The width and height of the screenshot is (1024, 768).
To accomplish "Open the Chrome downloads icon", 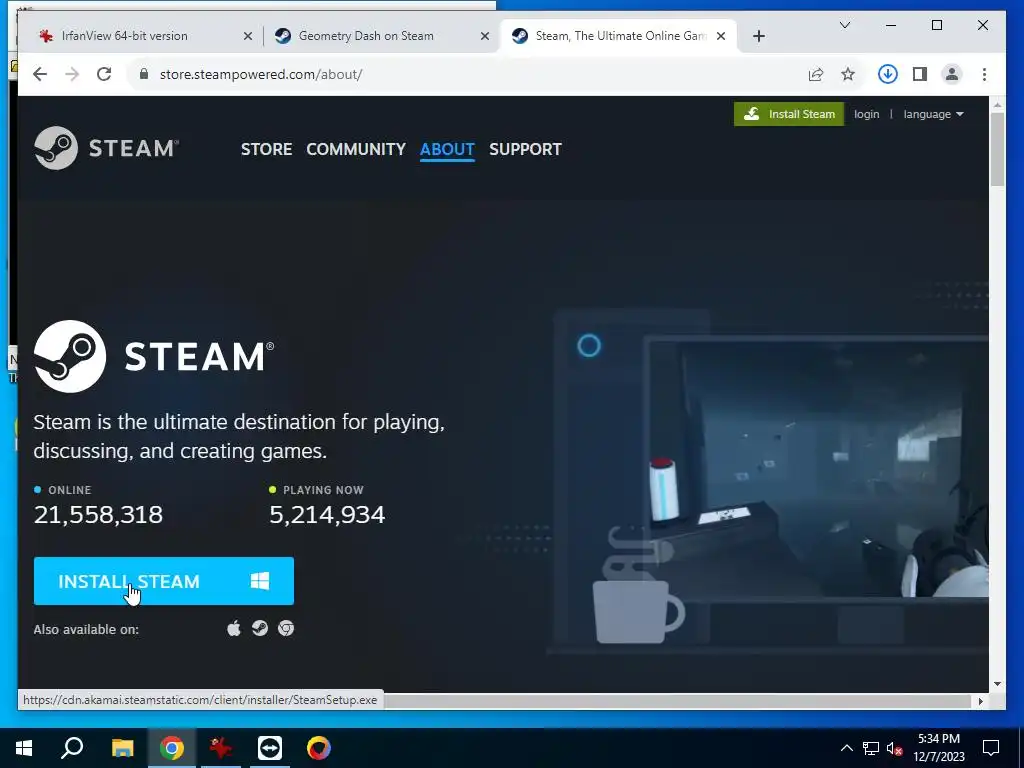I will point(888,74).
